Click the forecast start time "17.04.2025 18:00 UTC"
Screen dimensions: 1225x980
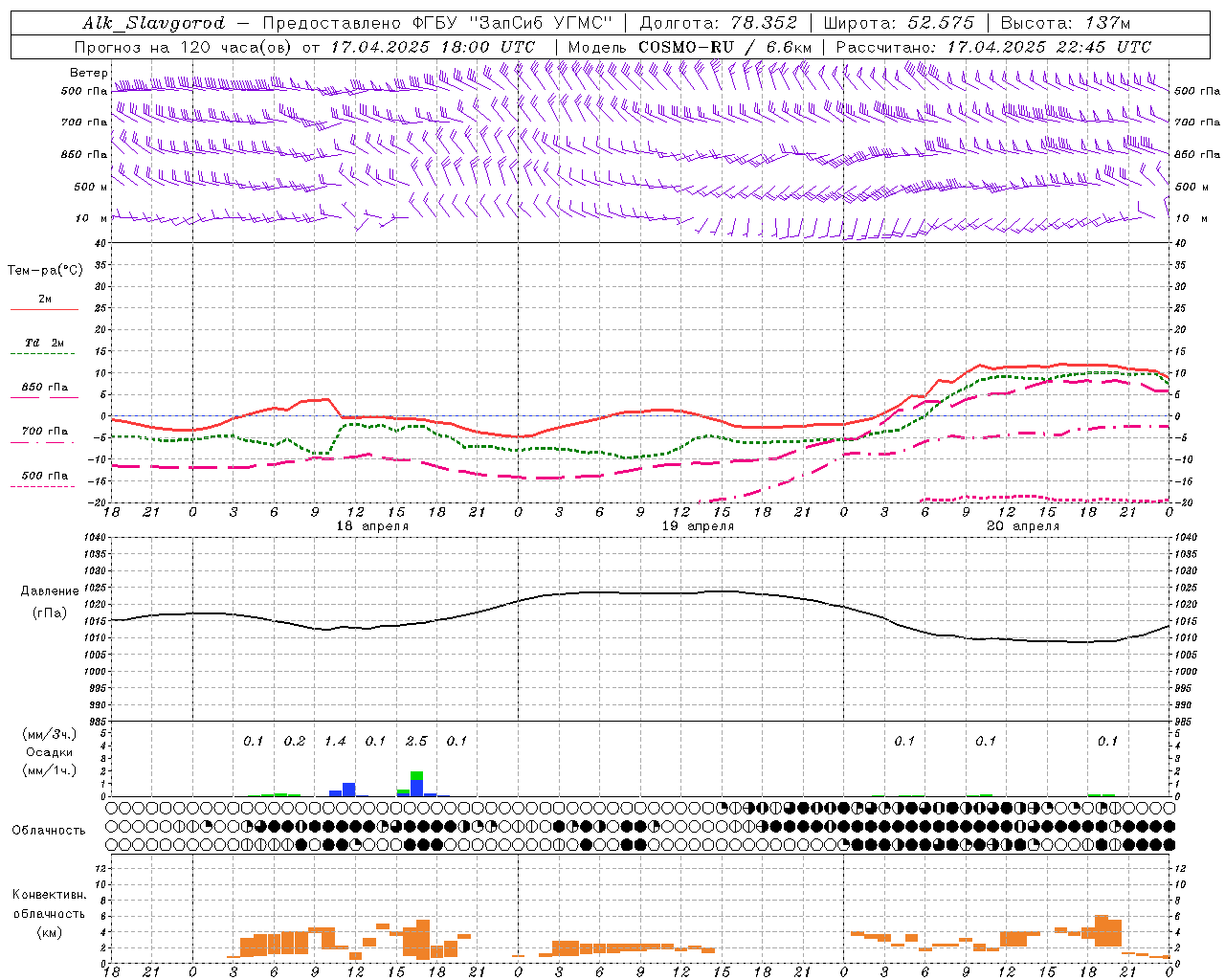click(x=433, y=47)
